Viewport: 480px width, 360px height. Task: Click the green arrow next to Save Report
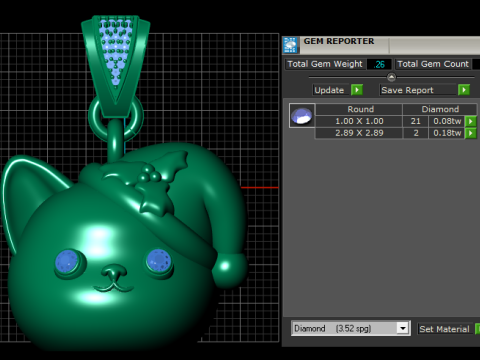pos(464,90)
